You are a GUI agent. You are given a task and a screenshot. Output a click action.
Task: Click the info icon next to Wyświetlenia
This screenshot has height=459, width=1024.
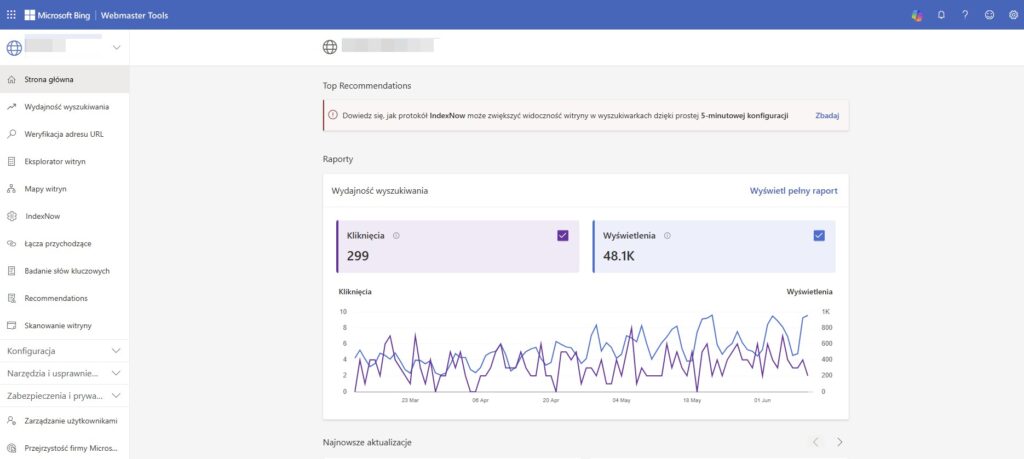[667, 236]
